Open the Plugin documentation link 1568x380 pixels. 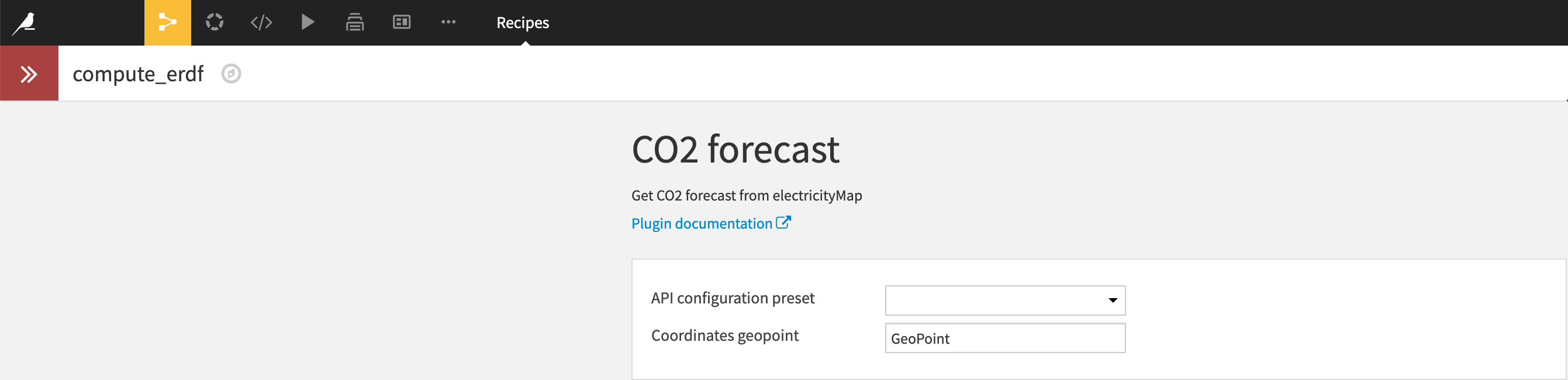(701, 223)
